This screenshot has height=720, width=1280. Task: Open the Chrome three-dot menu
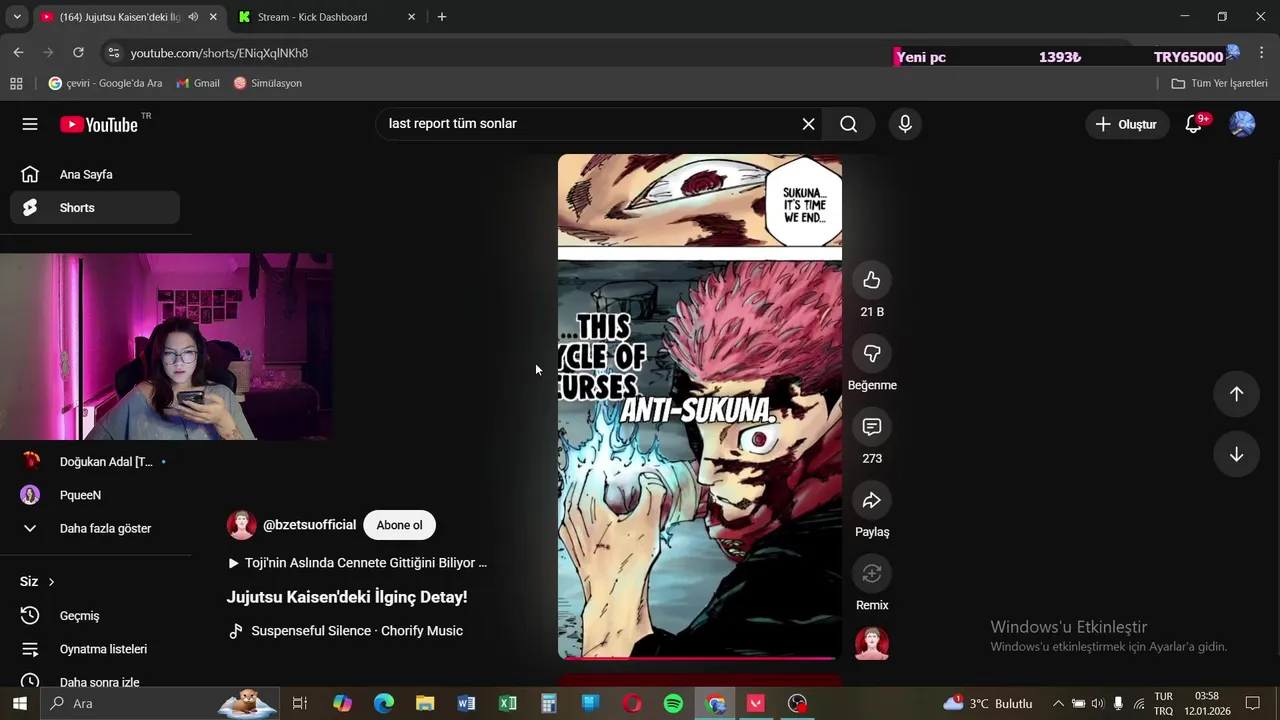[x=1261, y=53]
